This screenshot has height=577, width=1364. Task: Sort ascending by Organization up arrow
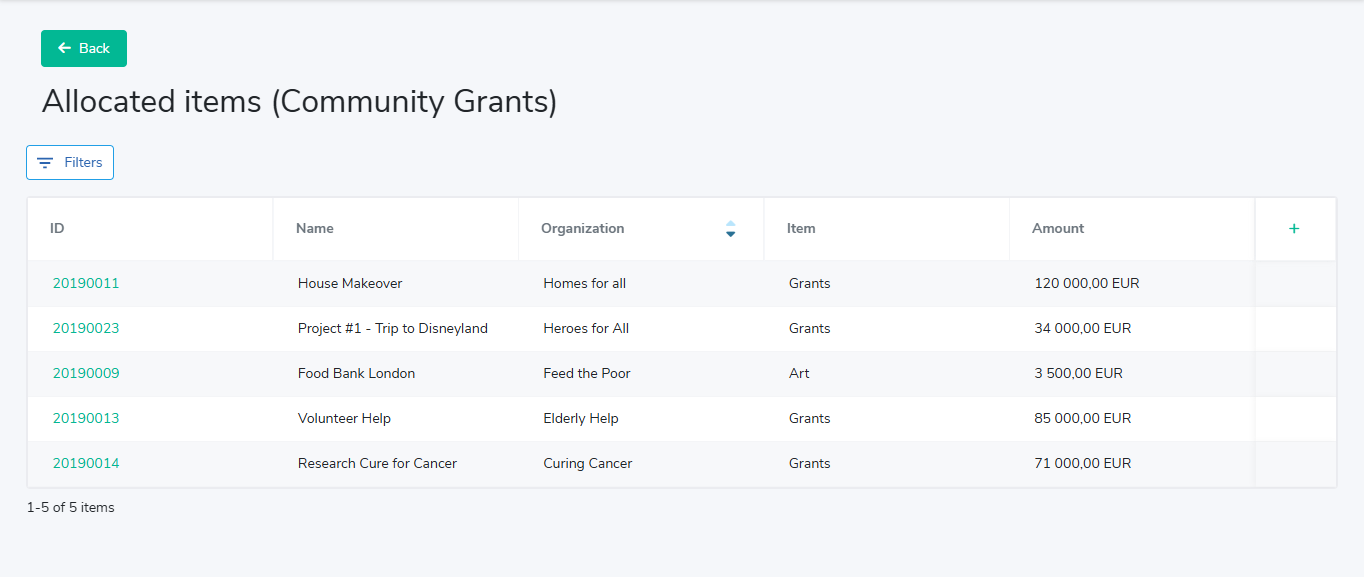pos(730,223)
